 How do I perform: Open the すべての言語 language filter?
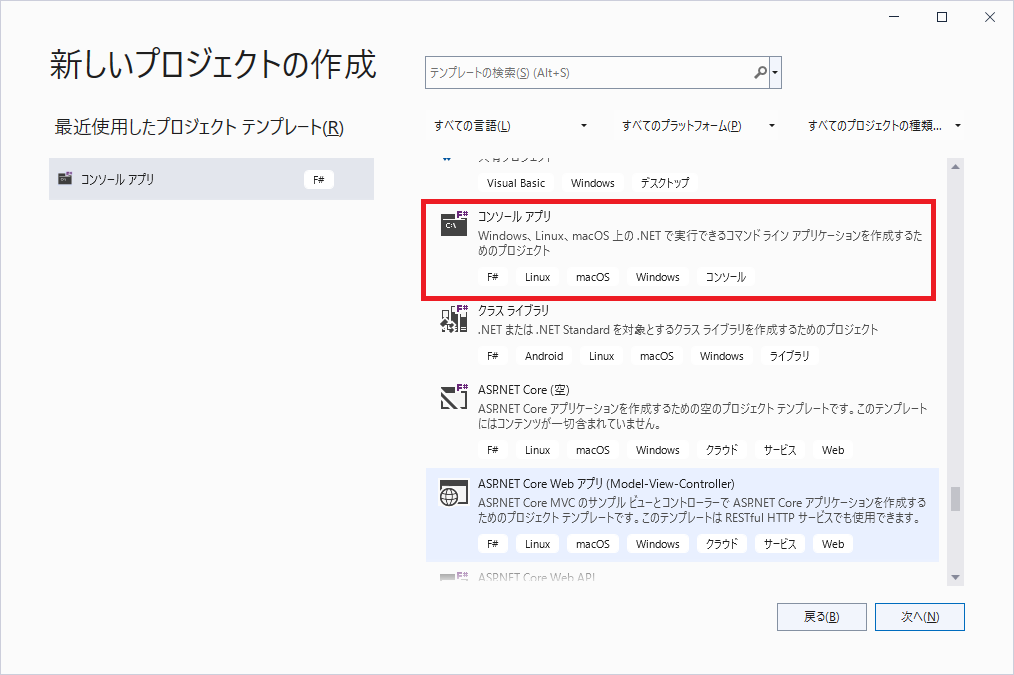tap(511, 125)
